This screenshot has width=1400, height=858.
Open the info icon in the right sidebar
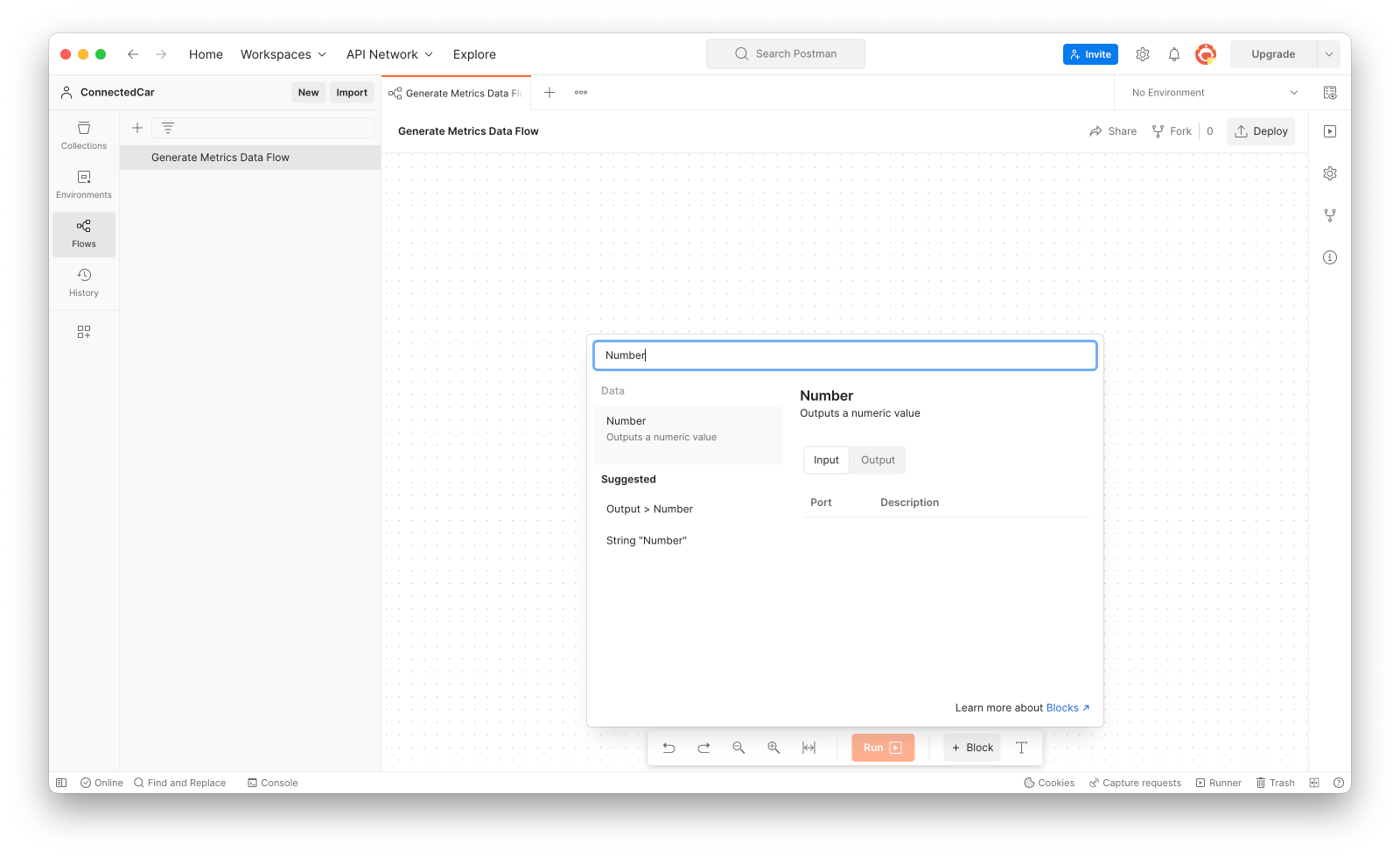click(x=1330, y=257)
